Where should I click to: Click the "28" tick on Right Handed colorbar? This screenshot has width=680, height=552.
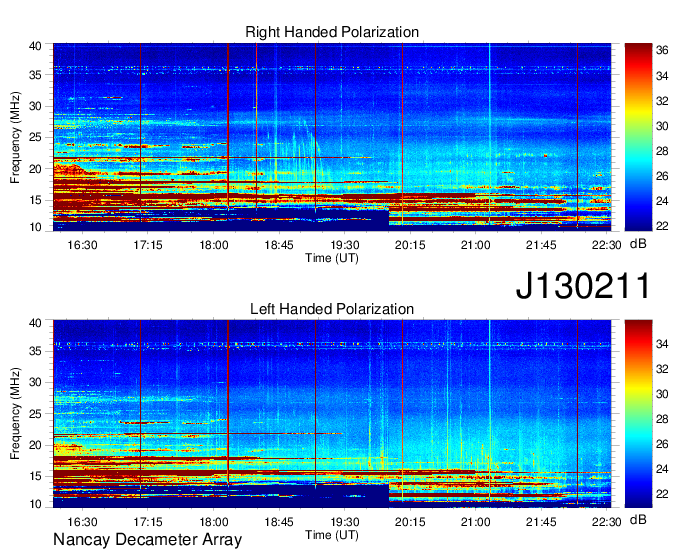662,151
